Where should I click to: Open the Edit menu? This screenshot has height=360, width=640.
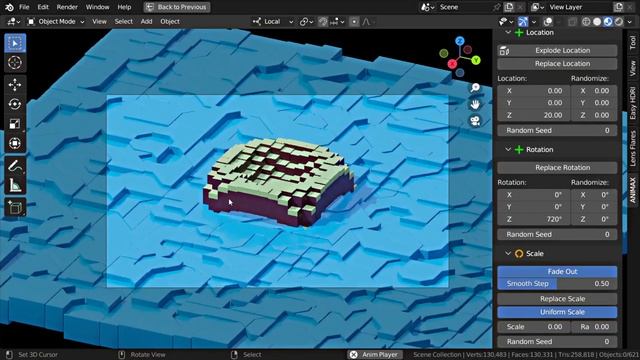(x=43, y=7)
